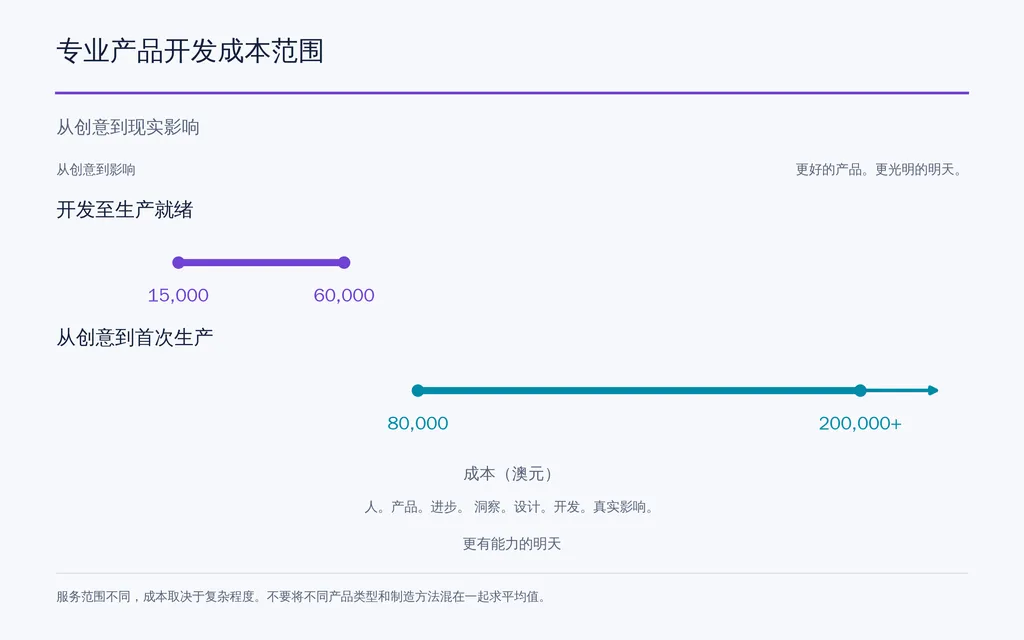Viewport: 1024px width, 640px height.
Task: Click the middle of the purple range bar
Action: pyautogui.click(x=261, y=263)
